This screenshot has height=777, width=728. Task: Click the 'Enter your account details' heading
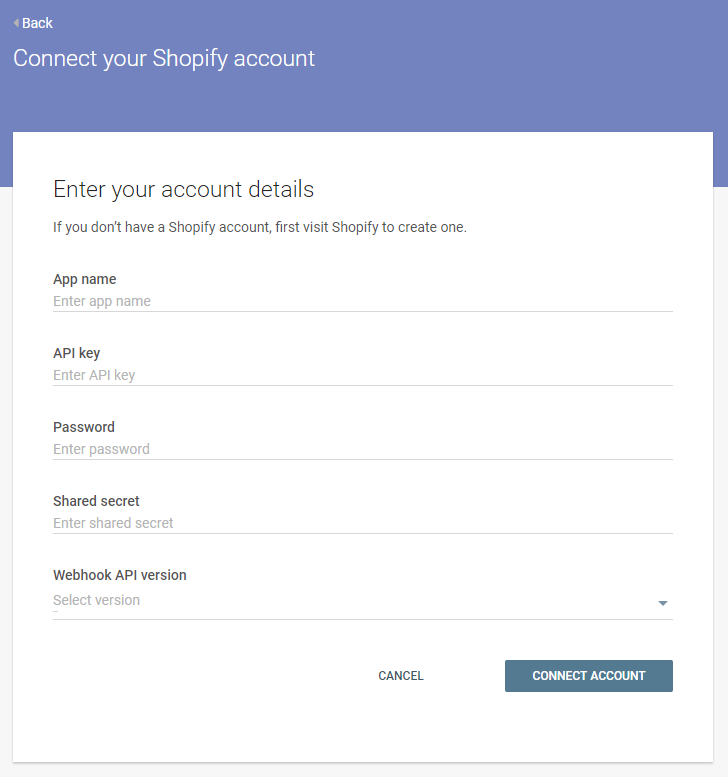tap(183, 189)
